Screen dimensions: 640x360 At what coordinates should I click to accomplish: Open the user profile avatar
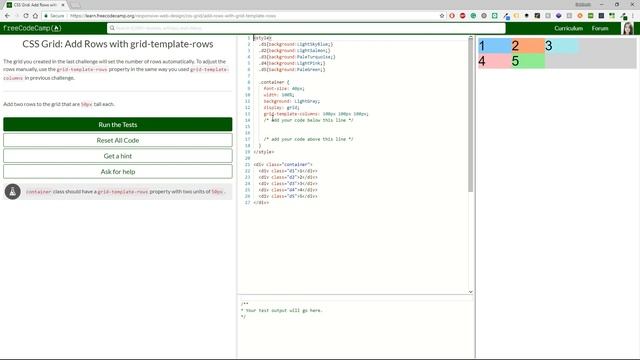pos(628,28)
